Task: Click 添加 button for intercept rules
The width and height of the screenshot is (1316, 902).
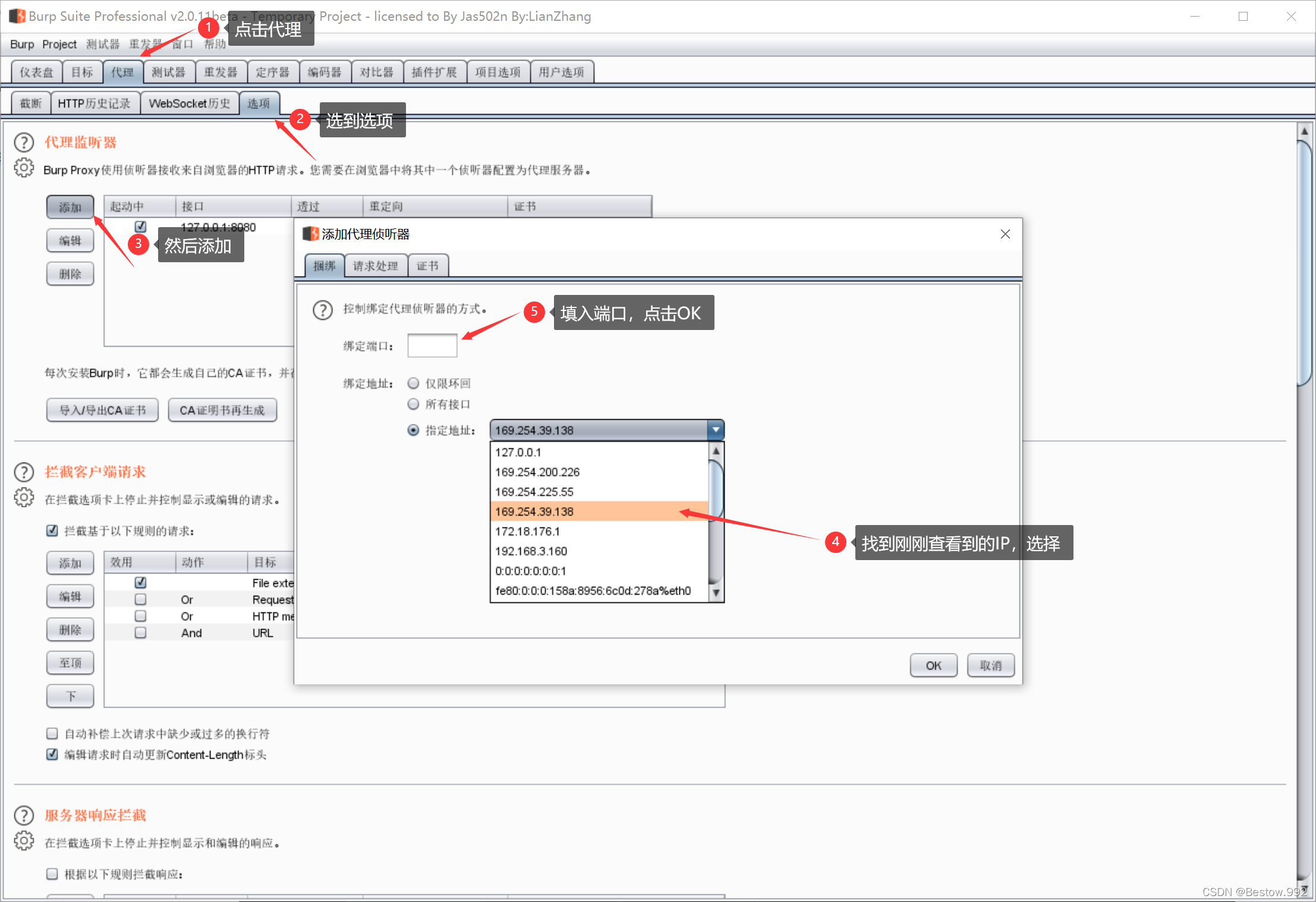Action: coord(70,563)
